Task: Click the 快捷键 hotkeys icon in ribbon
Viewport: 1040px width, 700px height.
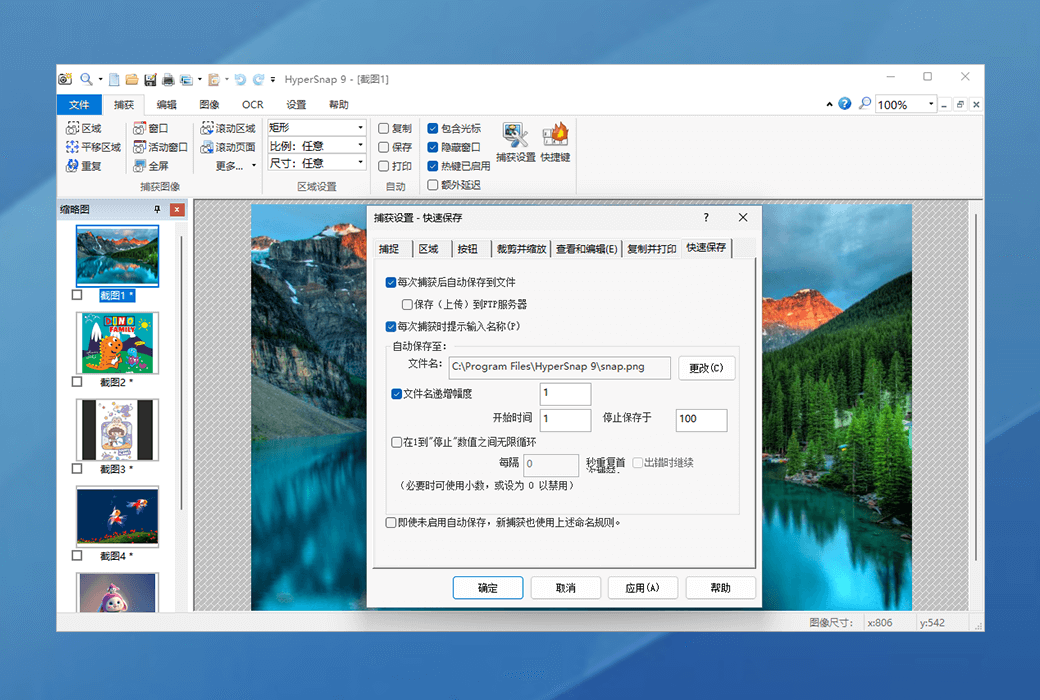Action: [x=555, y=142]
